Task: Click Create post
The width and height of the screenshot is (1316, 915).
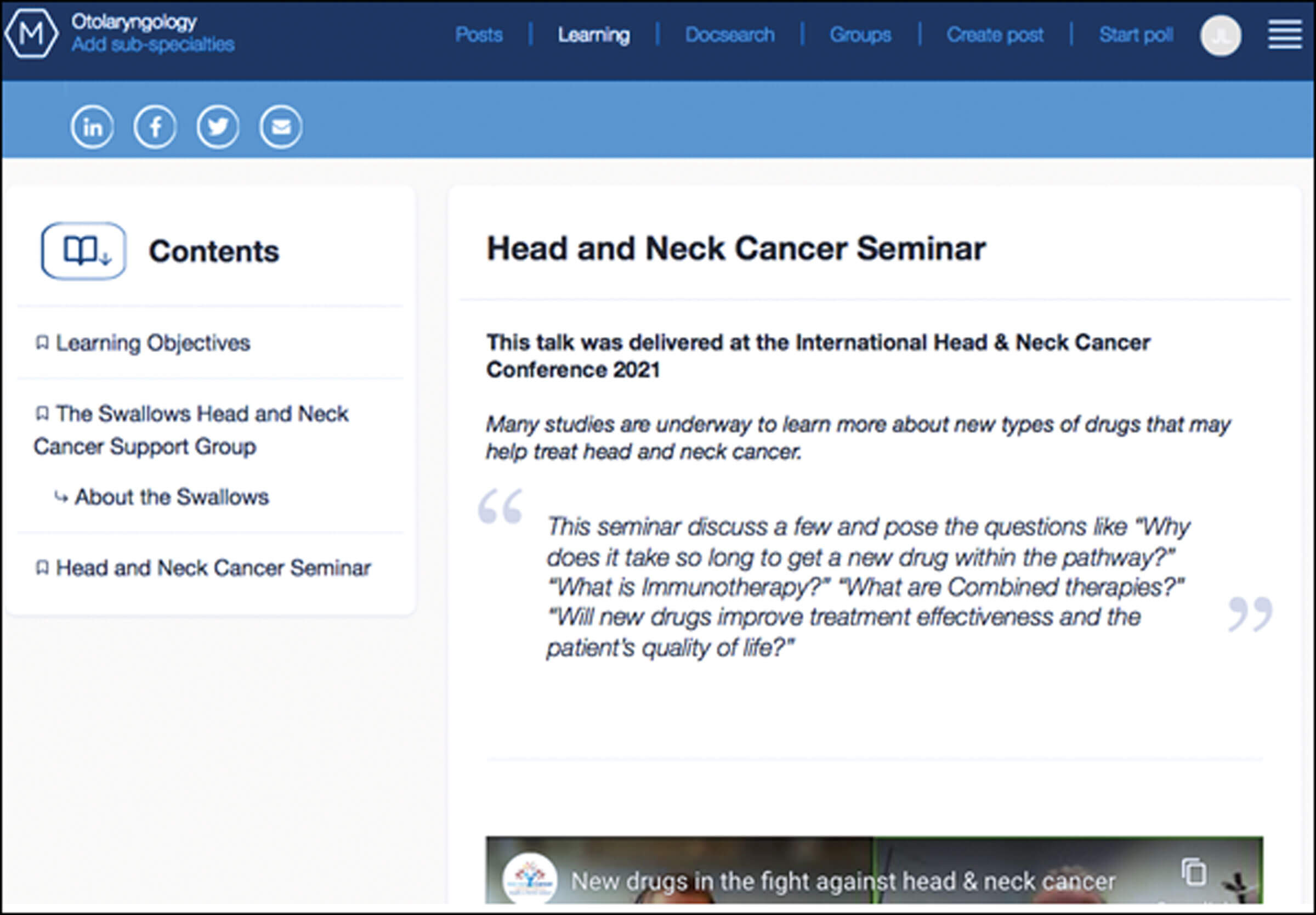Action: pos(995,35)
